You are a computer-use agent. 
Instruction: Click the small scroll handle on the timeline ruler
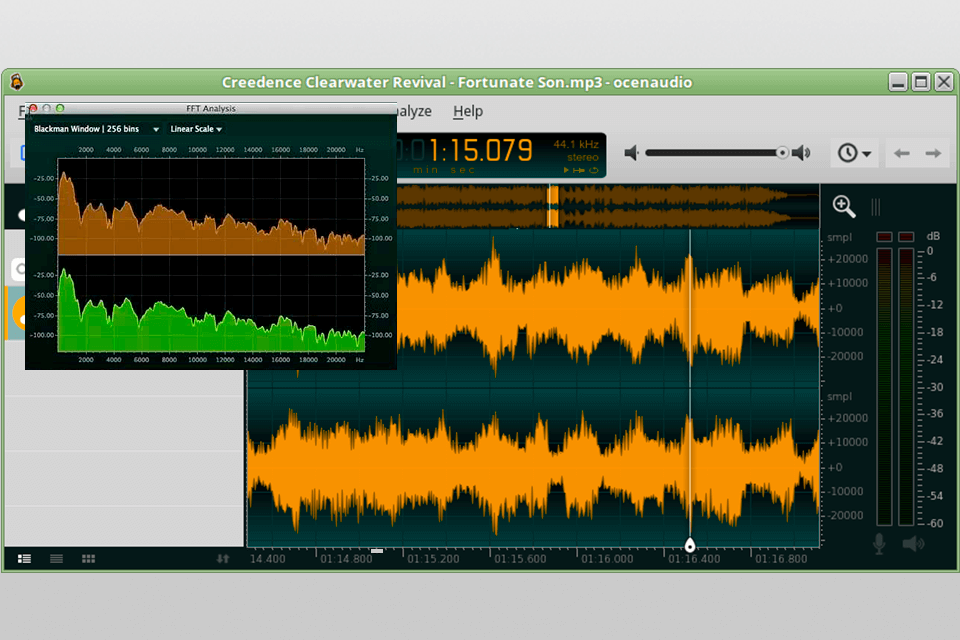tap(377, 551)
